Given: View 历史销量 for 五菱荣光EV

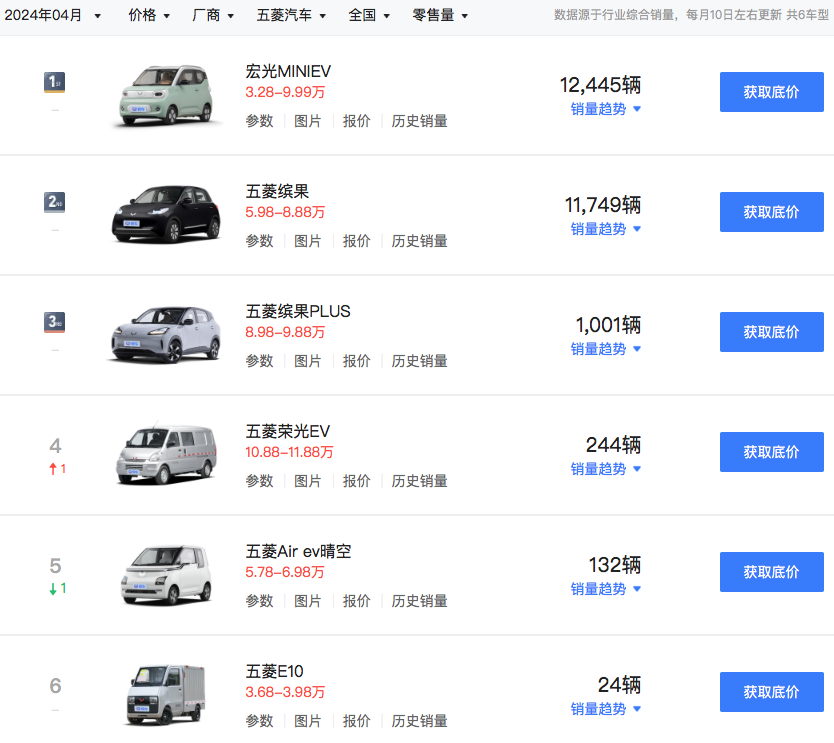Looking at the screenshot, I should [420, 481].
